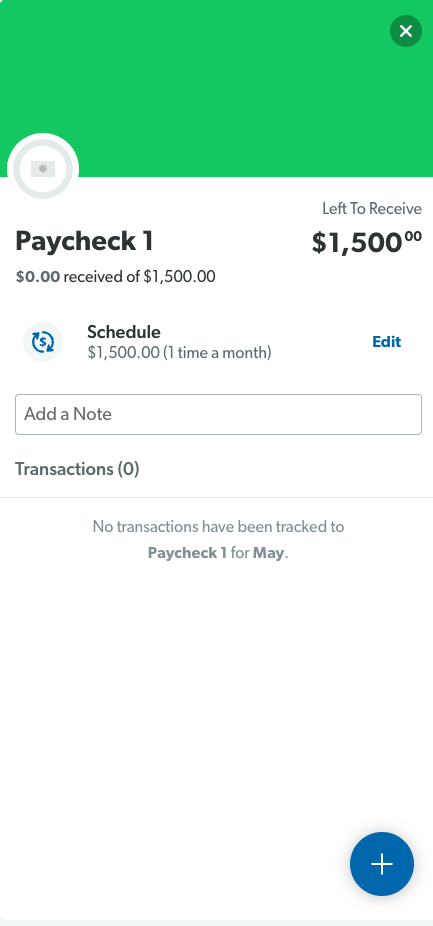Click the Paycheck 1 title

(x=84, y=241)
